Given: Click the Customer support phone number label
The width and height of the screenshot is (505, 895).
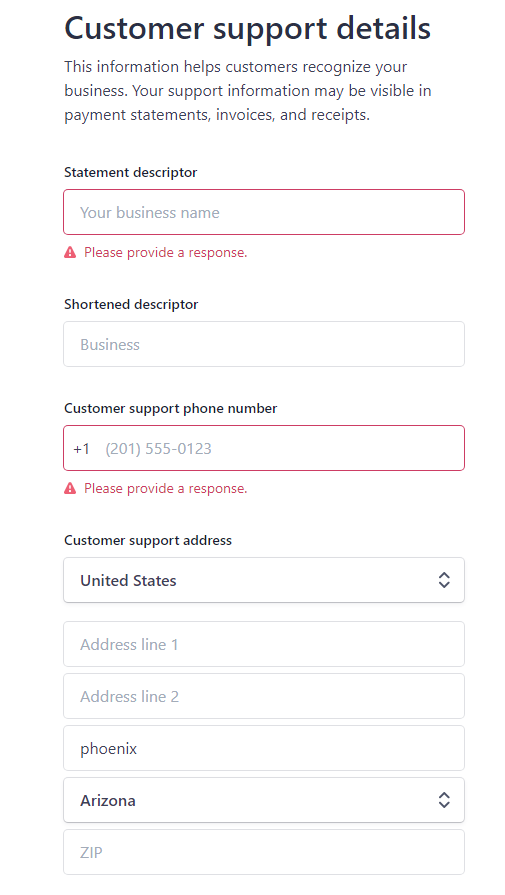Looking at the screenshot, I should 171,408.
